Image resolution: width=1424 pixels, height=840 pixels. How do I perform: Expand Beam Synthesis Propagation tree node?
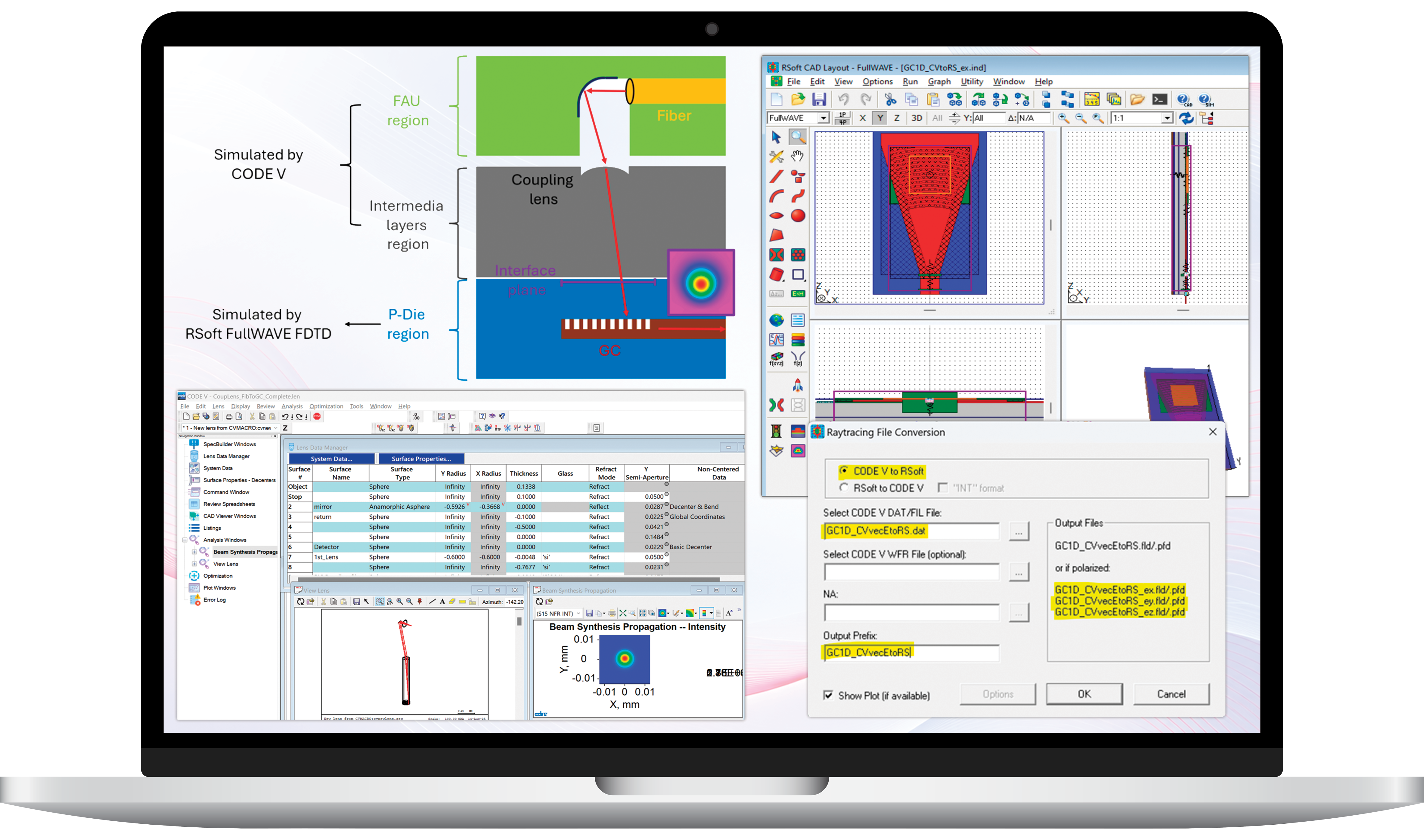tap(194, 552)
